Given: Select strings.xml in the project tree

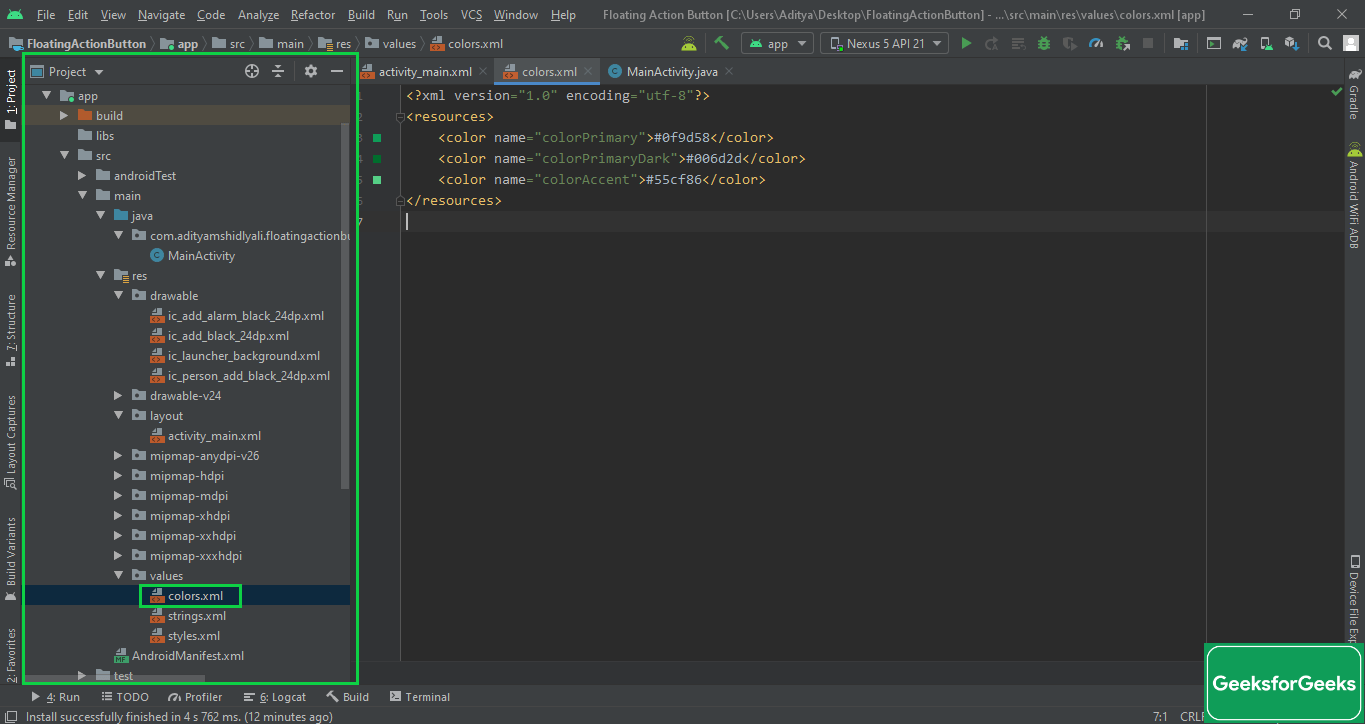Looking at the screenshot, I should click(x=197, y=615).
